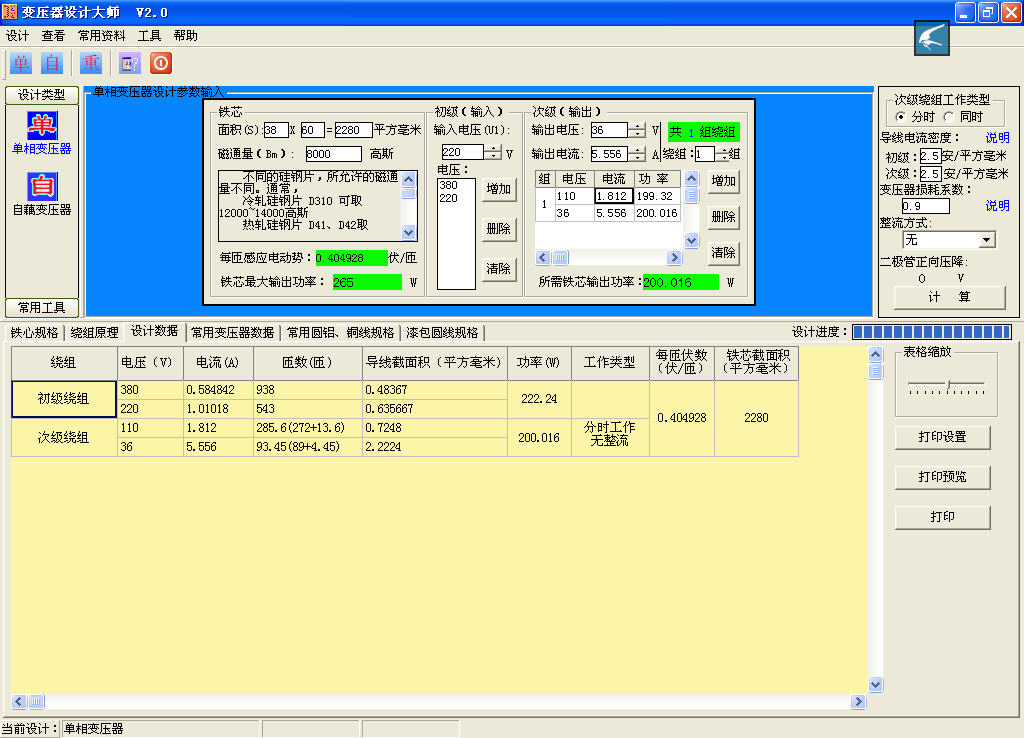The width and height of the screenshot is (1024, 738).
Task: Select the 同时 radio button
Action: pos(949,116)
